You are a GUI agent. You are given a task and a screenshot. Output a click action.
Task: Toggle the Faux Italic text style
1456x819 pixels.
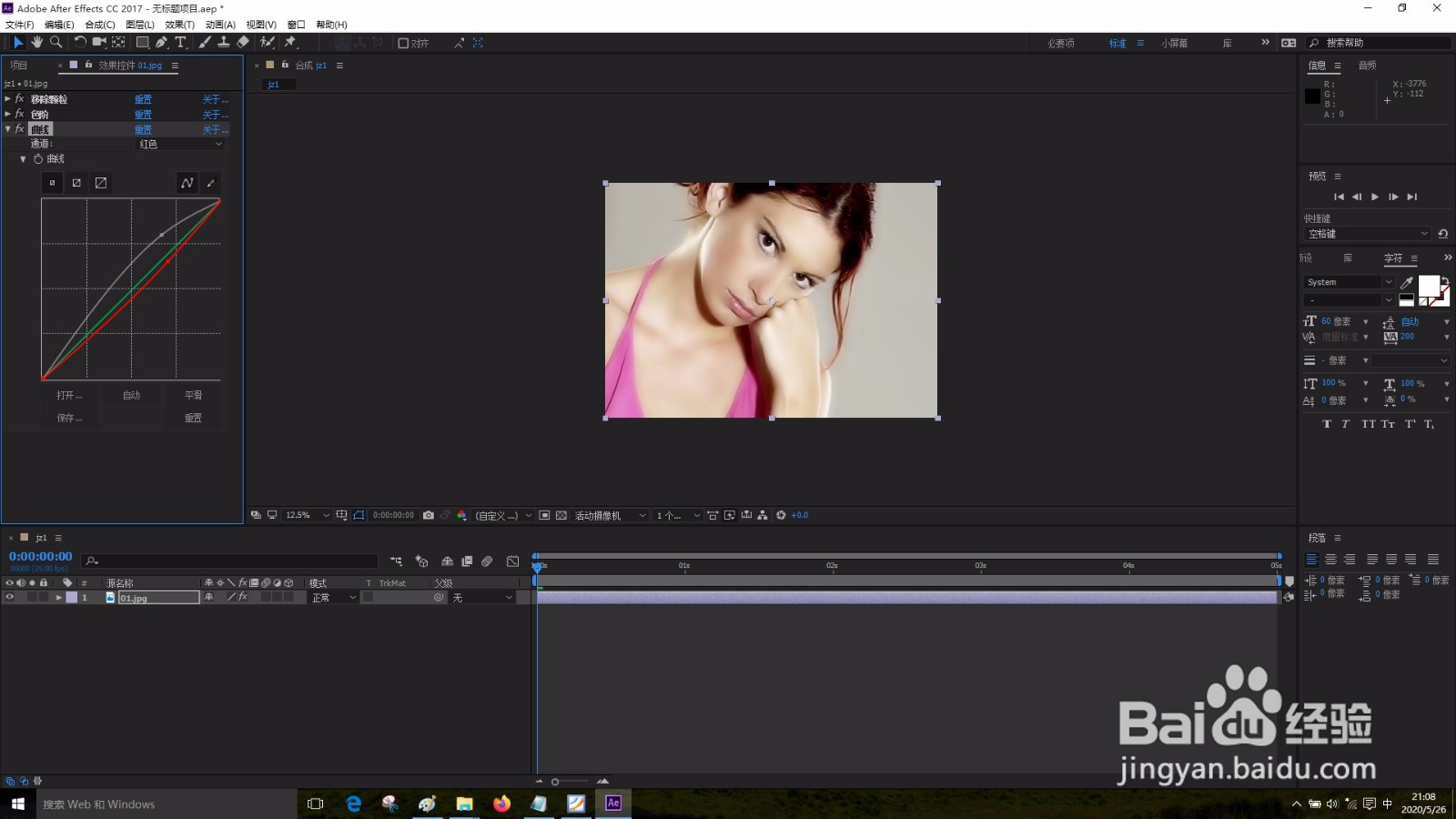click(1345, 424)
